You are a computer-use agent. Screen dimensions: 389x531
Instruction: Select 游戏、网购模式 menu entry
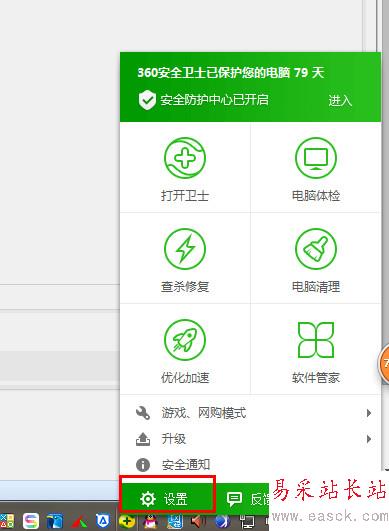coord(251,413)
